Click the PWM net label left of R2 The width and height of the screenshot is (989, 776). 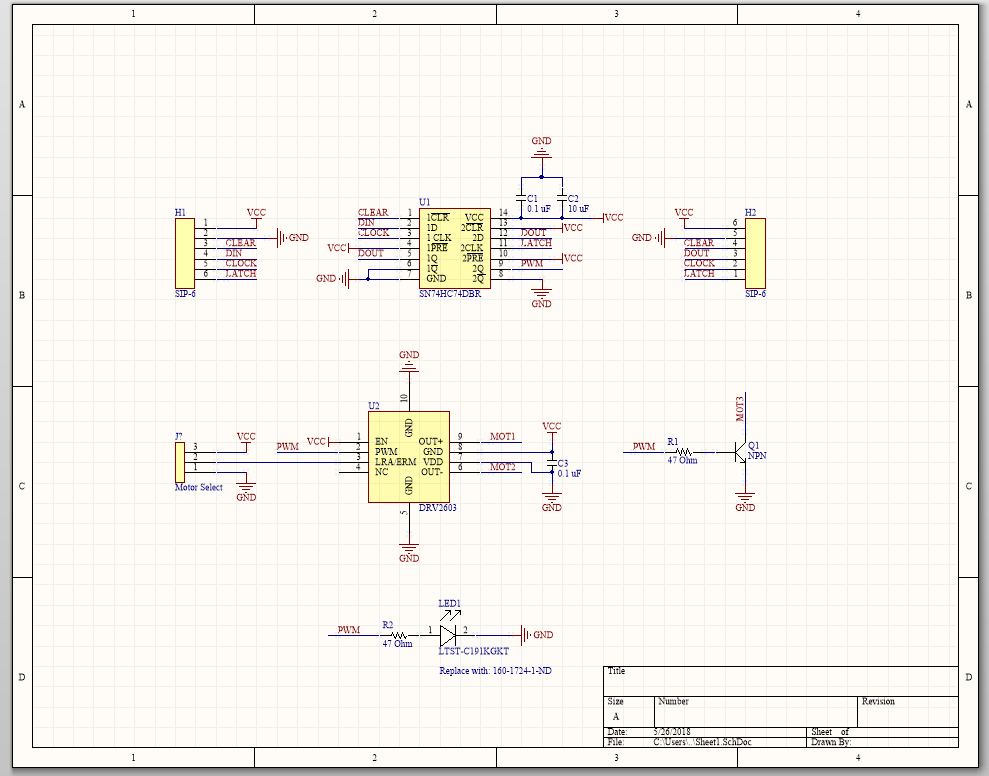tap(349, 630)
